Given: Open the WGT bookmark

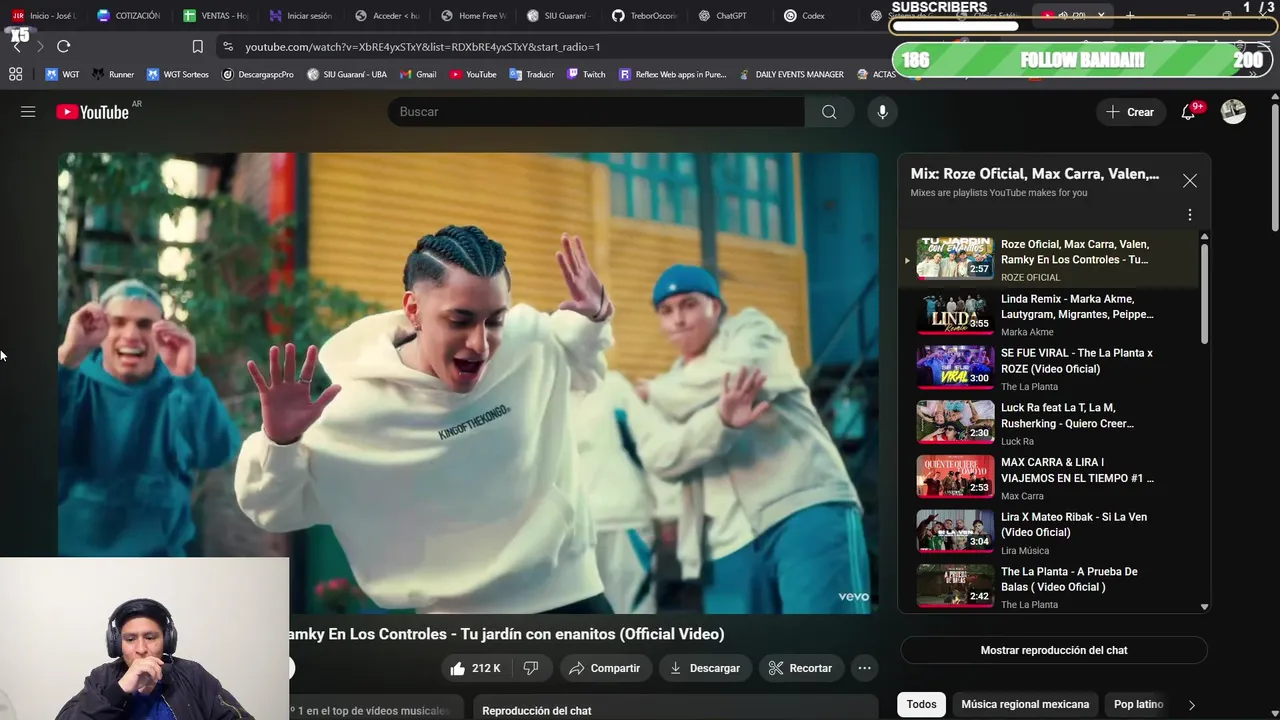Looking at the screenshot, I should tap(62, 74).
